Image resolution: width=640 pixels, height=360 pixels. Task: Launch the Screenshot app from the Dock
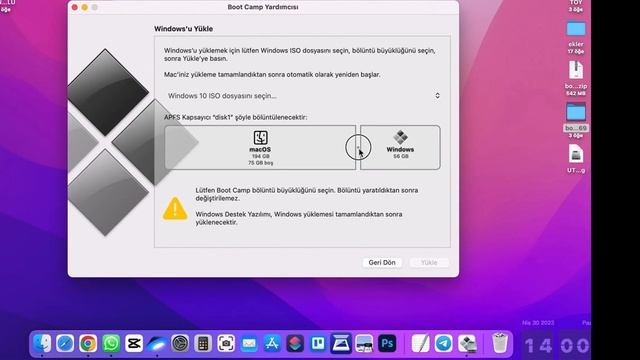pos(226,343)
